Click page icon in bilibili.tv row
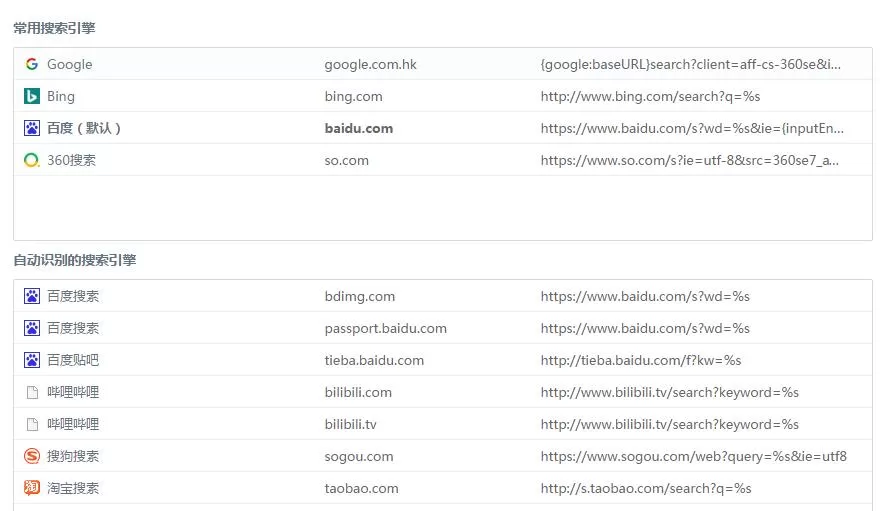The height and width of the screenshot is (511, 880). tap(33, 424)
